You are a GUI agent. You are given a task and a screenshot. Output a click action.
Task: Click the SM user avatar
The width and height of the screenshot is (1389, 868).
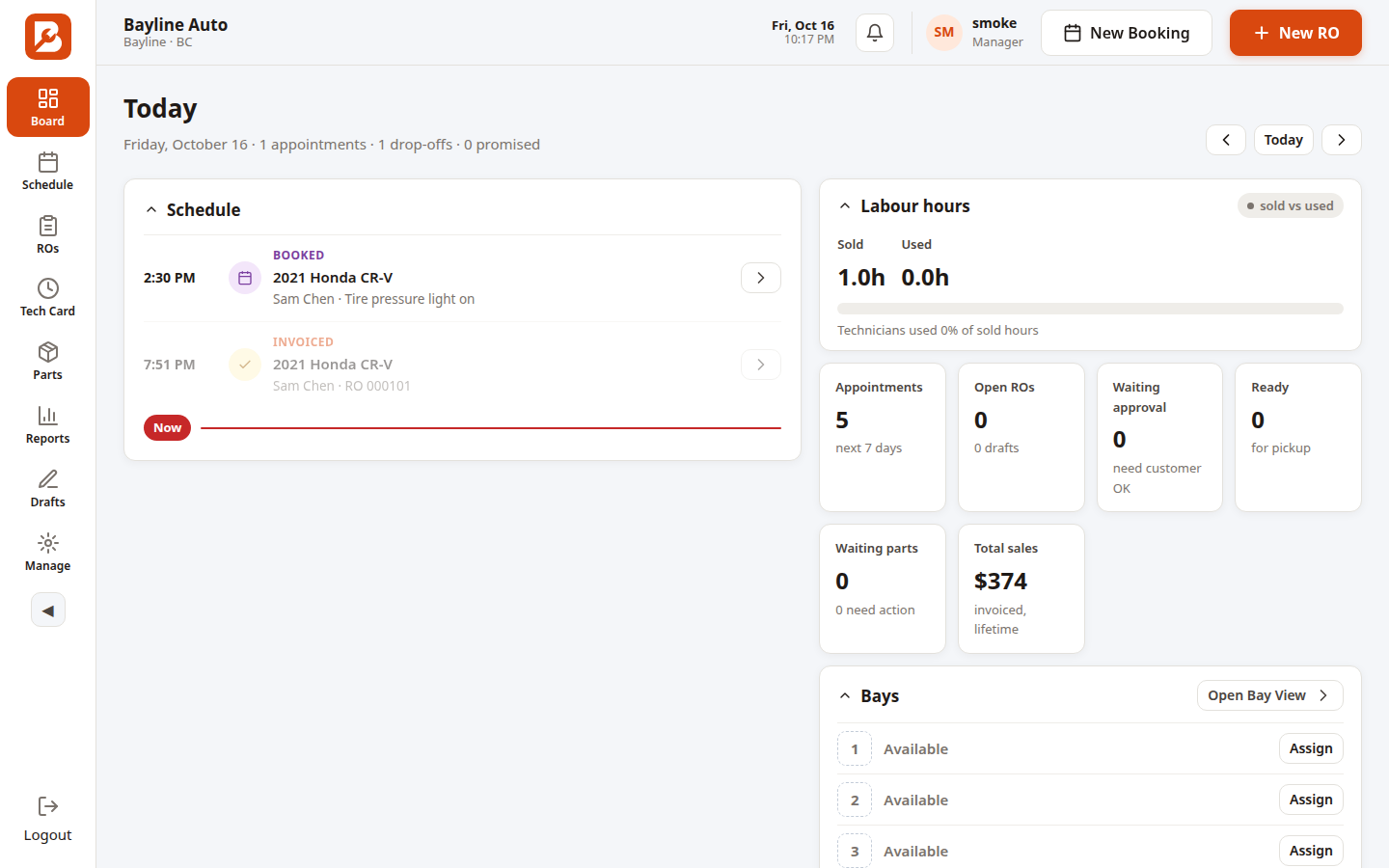pyautogui.click(x=944, y=33)
